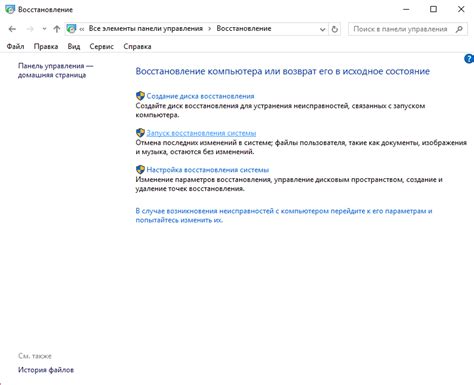Close the Восстановление window
Image resolution: width=474 pixels, height=385 pixels.
(x=461, y=9)
